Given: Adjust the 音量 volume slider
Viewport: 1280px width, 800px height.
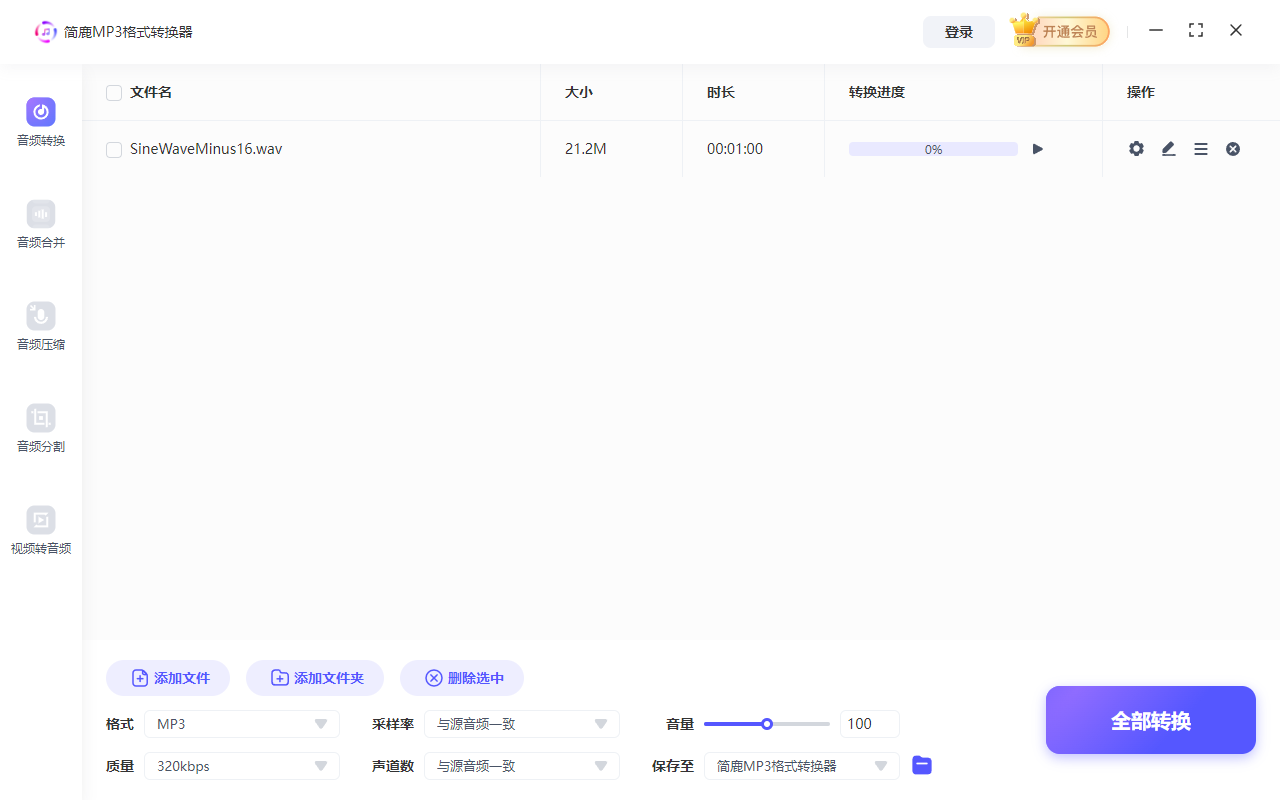Looking at the screenshot, I should (766, 723).
